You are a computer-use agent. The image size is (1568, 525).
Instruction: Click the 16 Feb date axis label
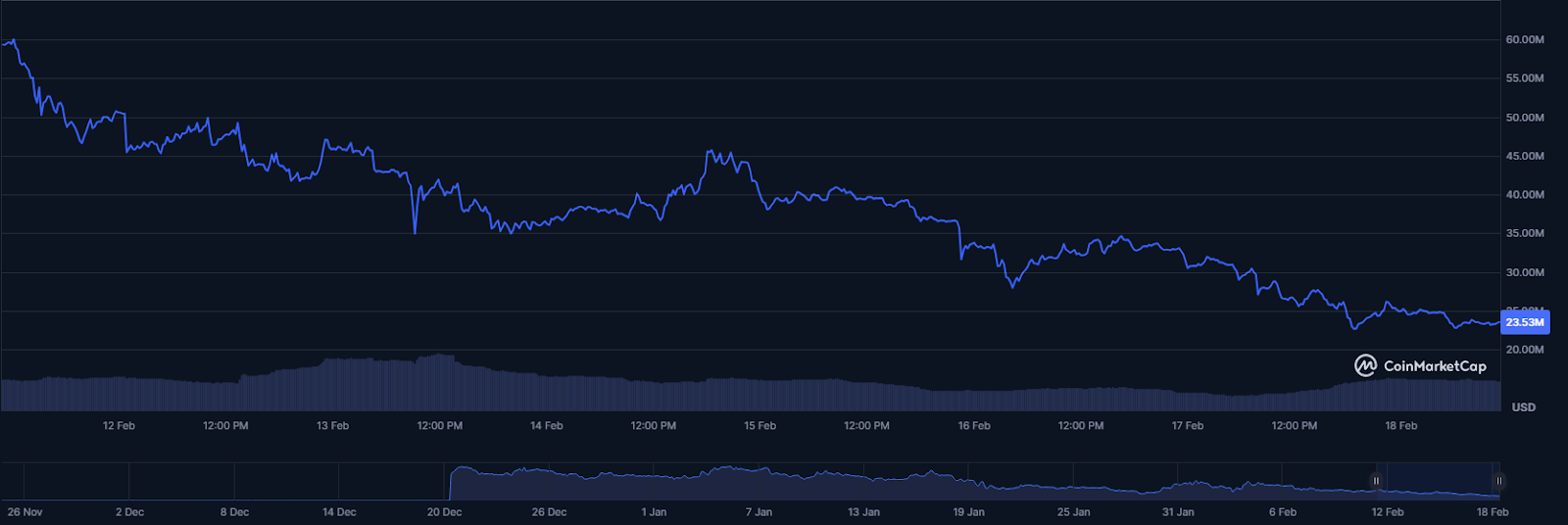[x=973, y=426]
